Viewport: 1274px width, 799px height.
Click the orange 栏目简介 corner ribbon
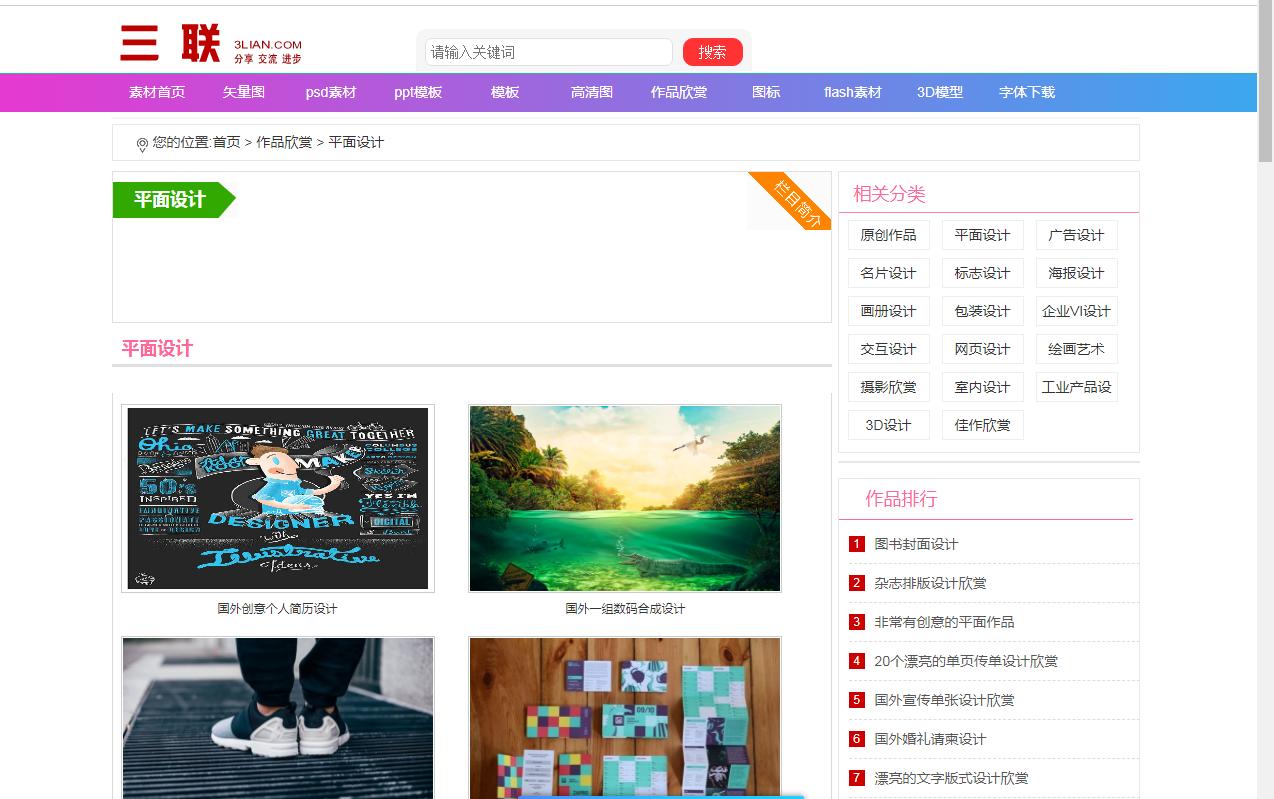click(795, 200)
